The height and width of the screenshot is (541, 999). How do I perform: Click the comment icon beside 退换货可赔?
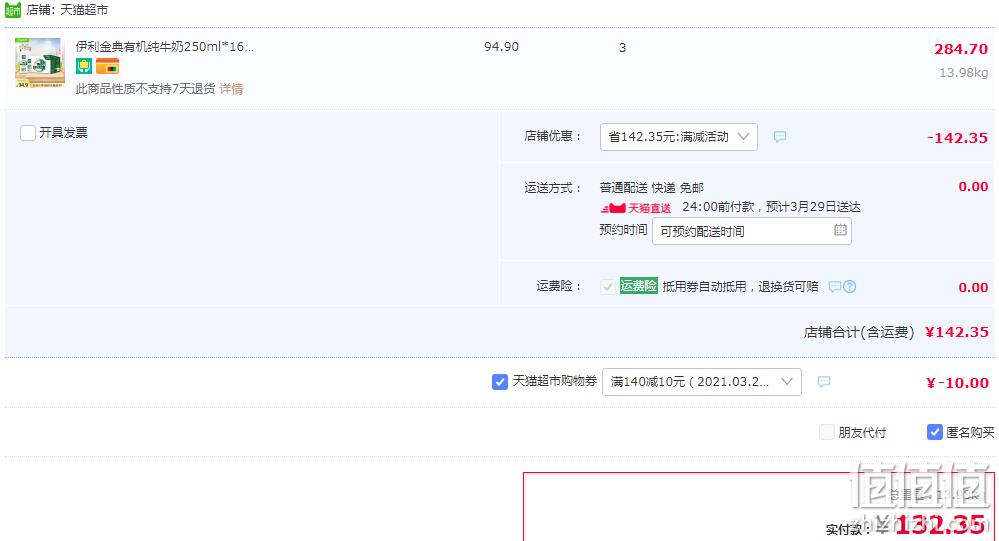point(835,287)
